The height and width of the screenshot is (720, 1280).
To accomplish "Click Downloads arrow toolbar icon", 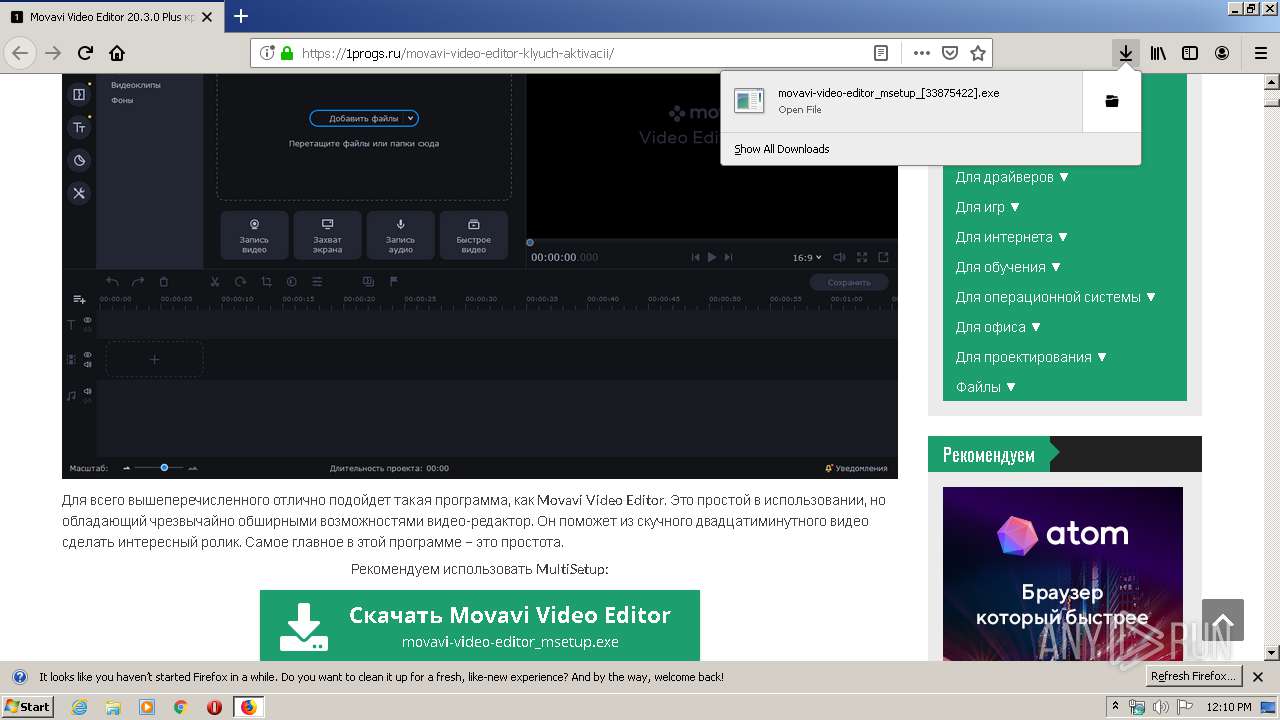I will click(1126, 53).
